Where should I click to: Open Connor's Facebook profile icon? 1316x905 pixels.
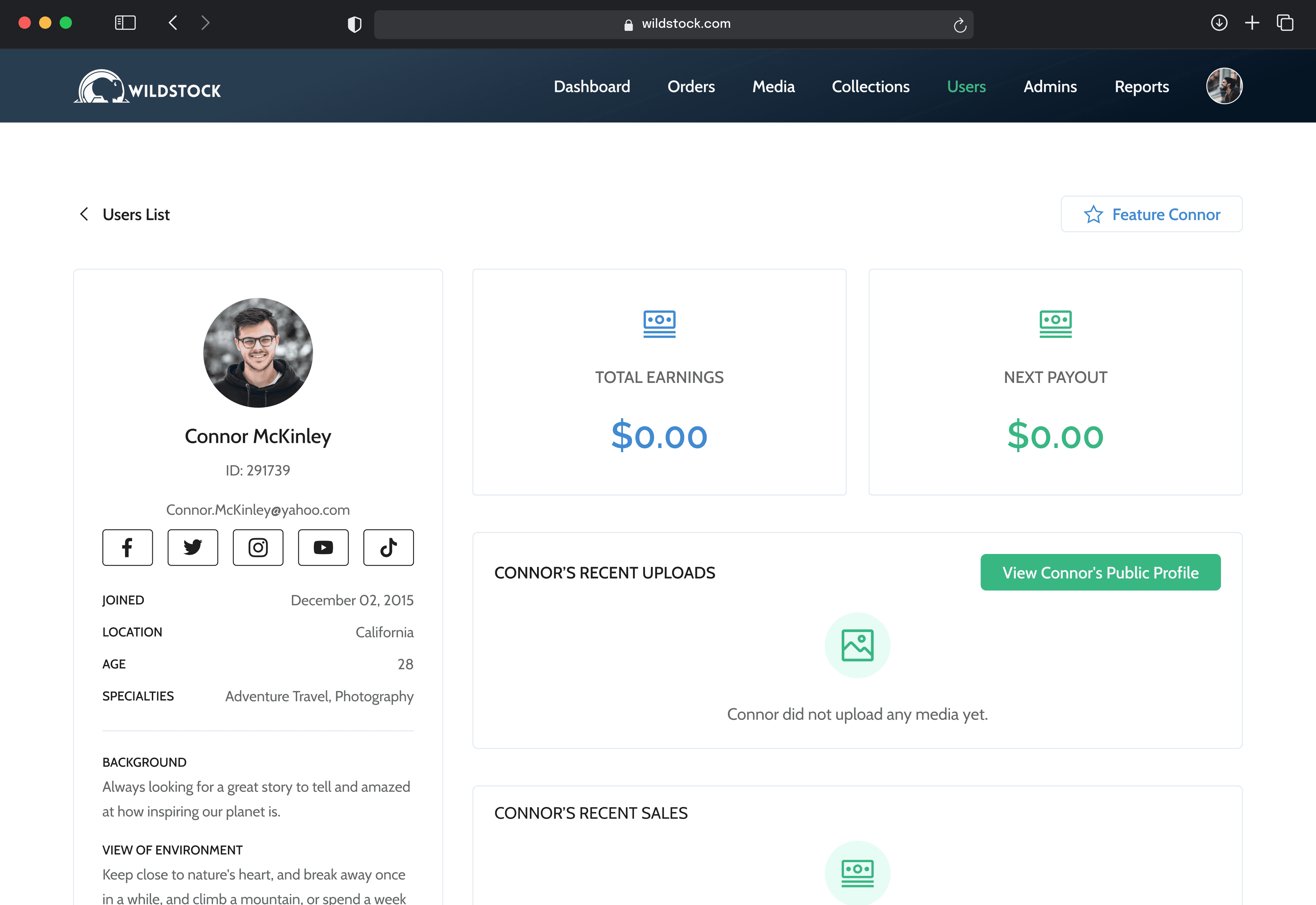point(127,547)
